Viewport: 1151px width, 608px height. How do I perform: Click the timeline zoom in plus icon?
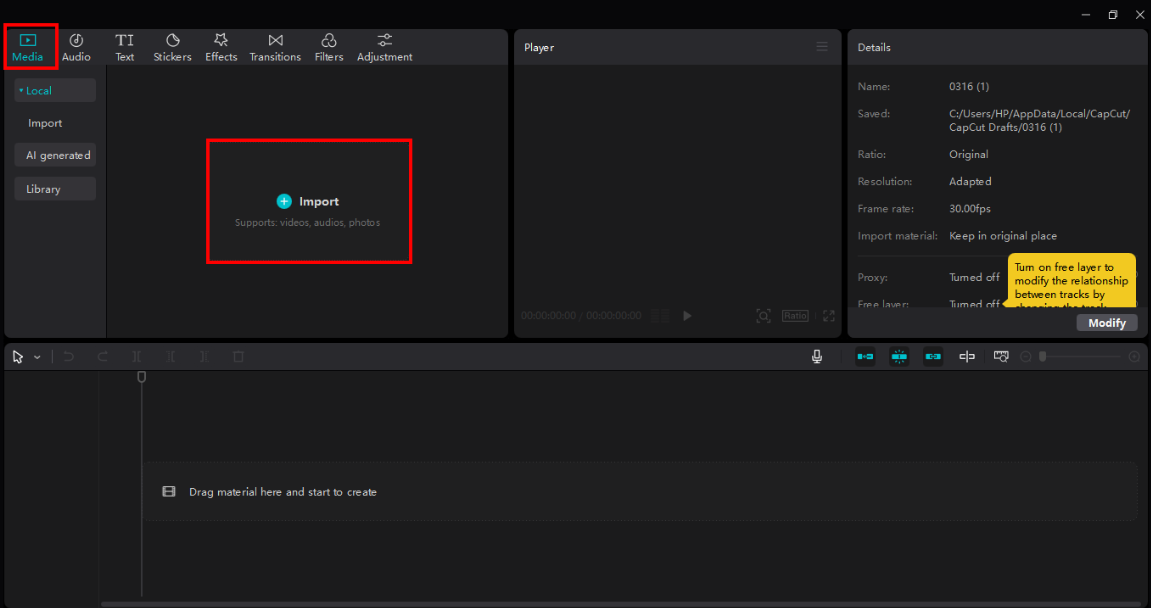click(x=1134, y=357)
